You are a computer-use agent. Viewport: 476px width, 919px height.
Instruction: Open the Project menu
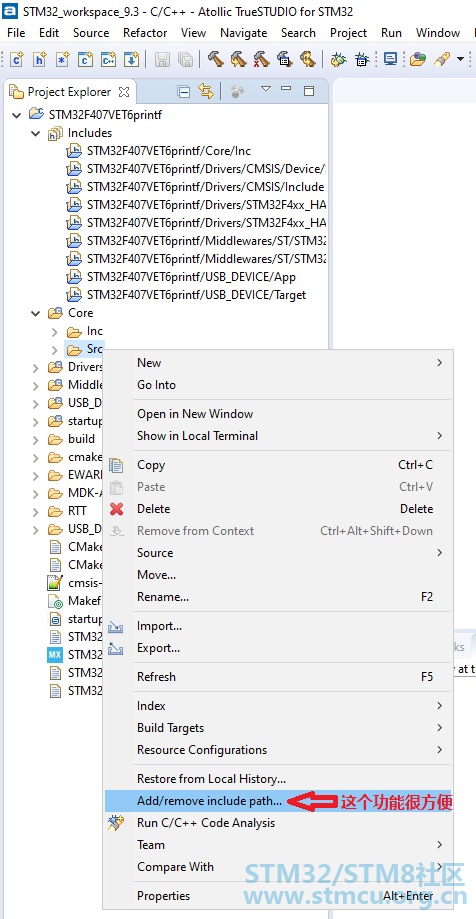(349, 33)
